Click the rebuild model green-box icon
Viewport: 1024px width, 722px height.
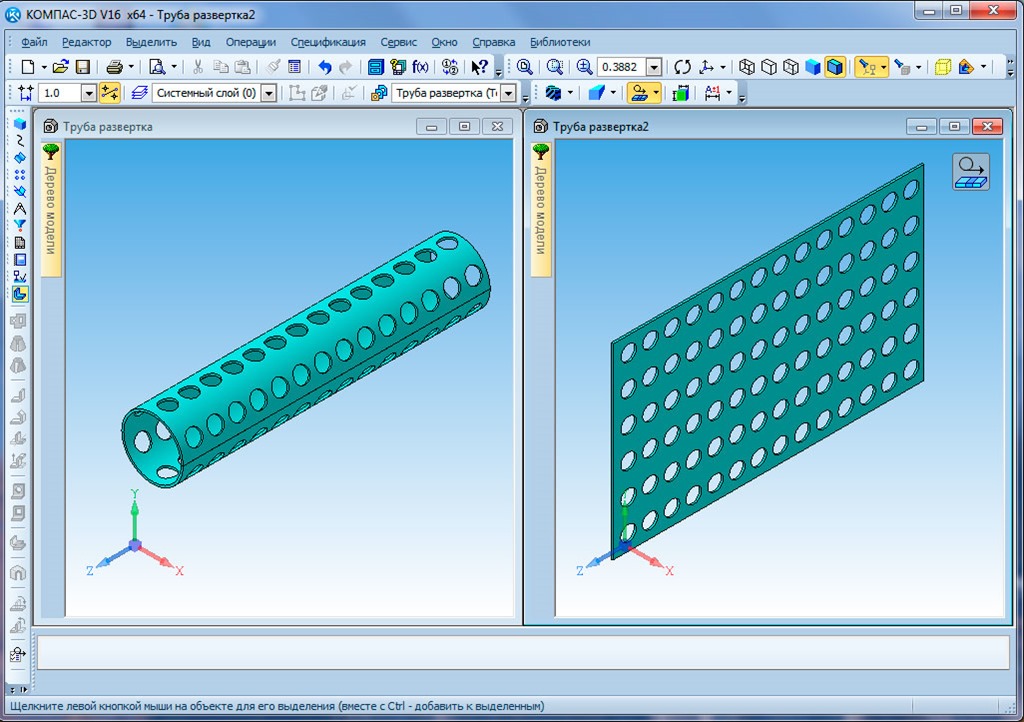(680, 93)
